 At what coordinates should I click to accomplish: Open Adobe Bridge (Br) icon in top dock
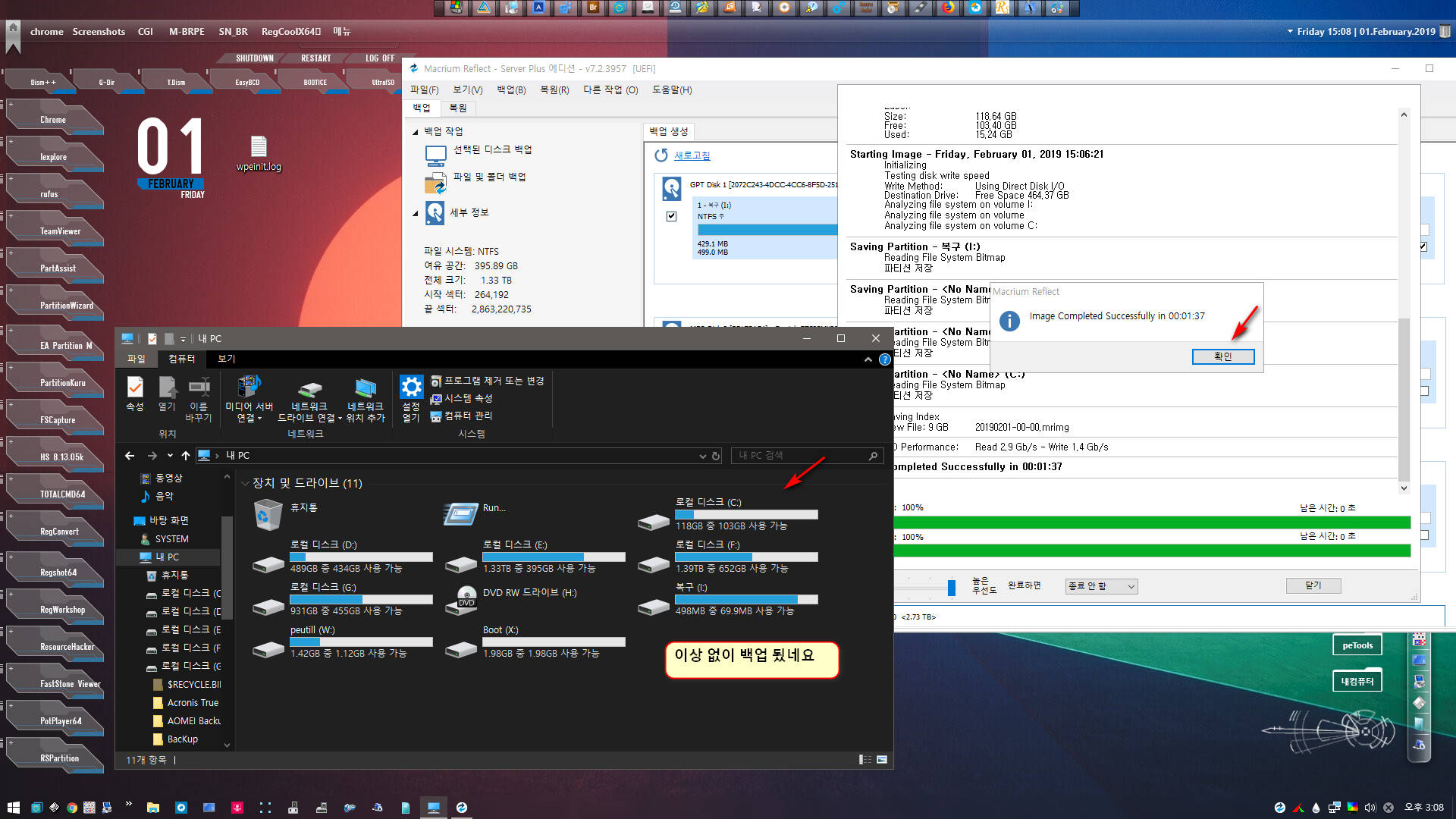point(593,8)
